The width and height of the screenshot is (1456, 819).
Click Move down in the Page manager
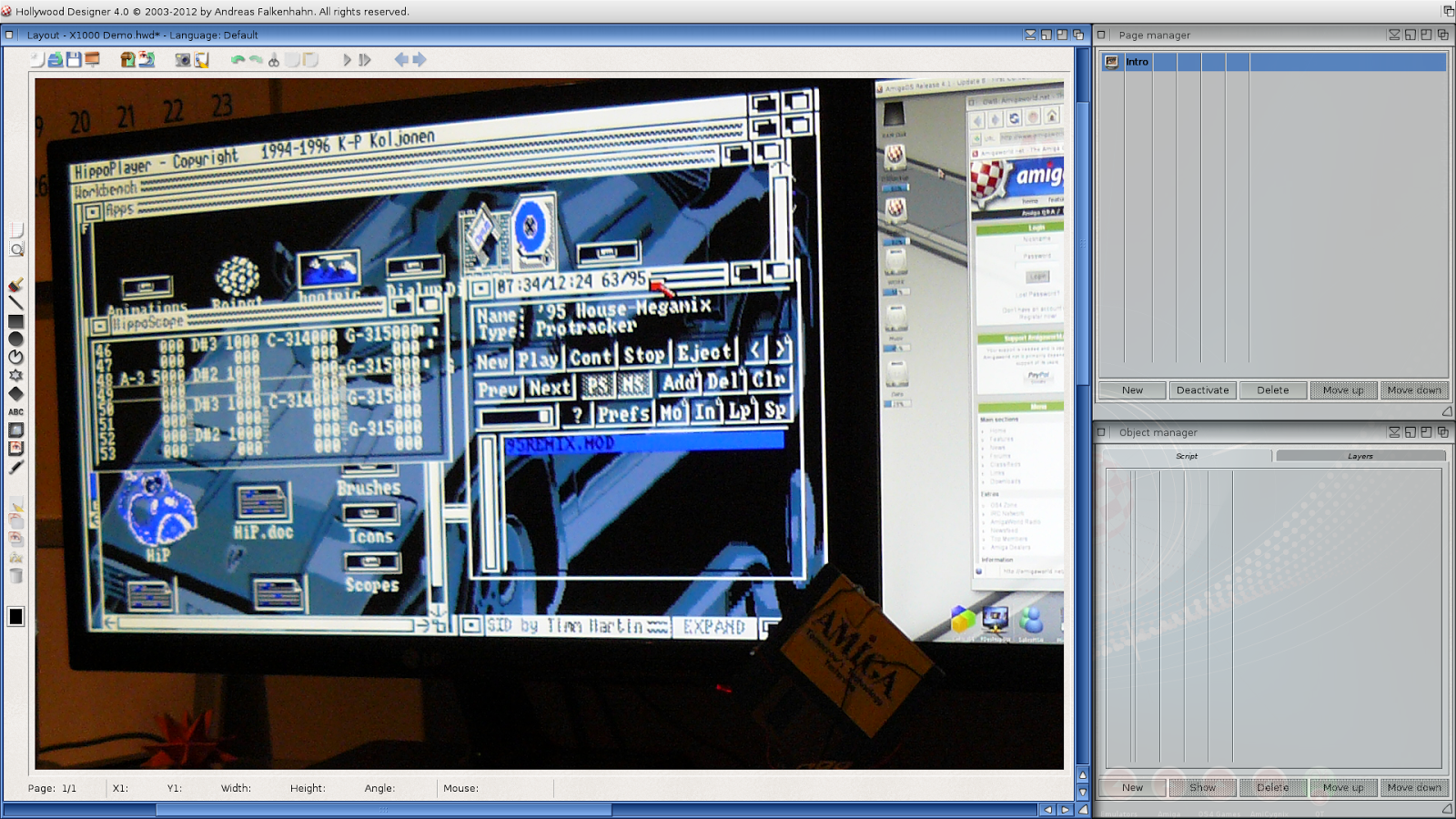[x=1414, y=390]
